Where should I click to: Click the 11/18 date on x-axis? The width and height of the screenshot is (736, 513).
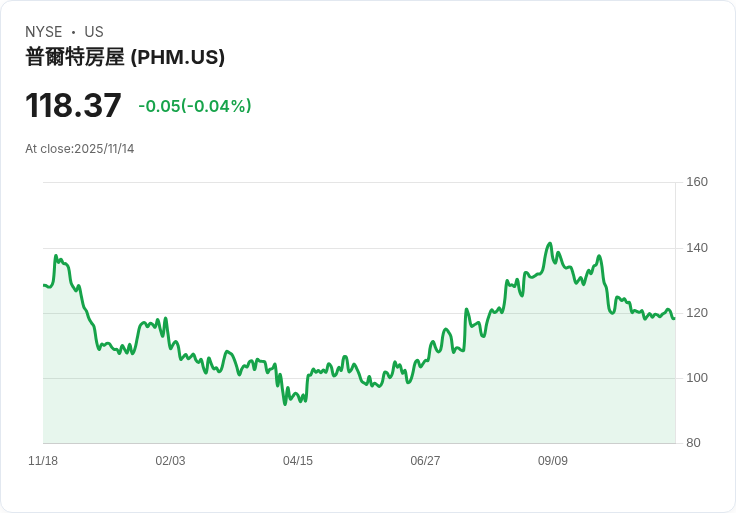(43, 461)
